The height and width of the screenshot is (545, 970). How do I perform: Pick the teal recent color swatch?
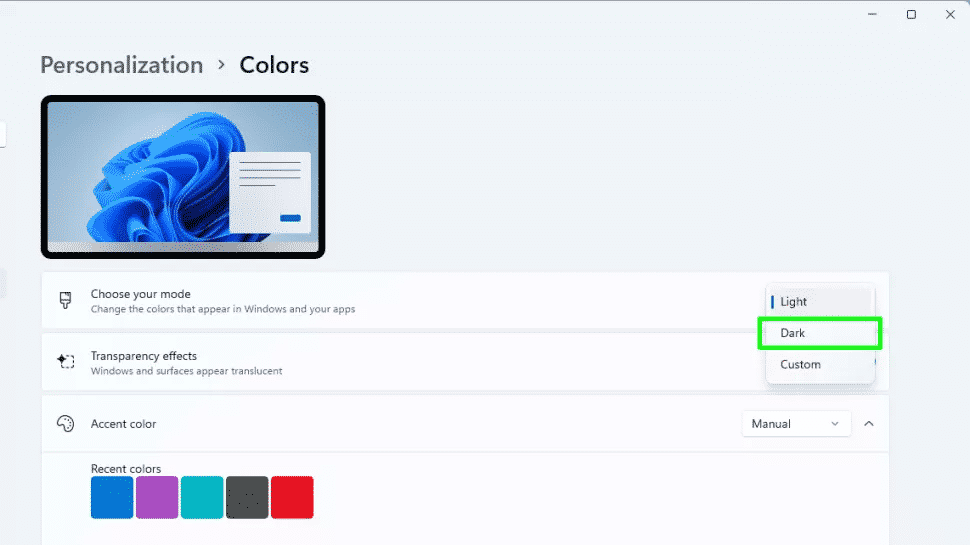(x=202, y=497)
